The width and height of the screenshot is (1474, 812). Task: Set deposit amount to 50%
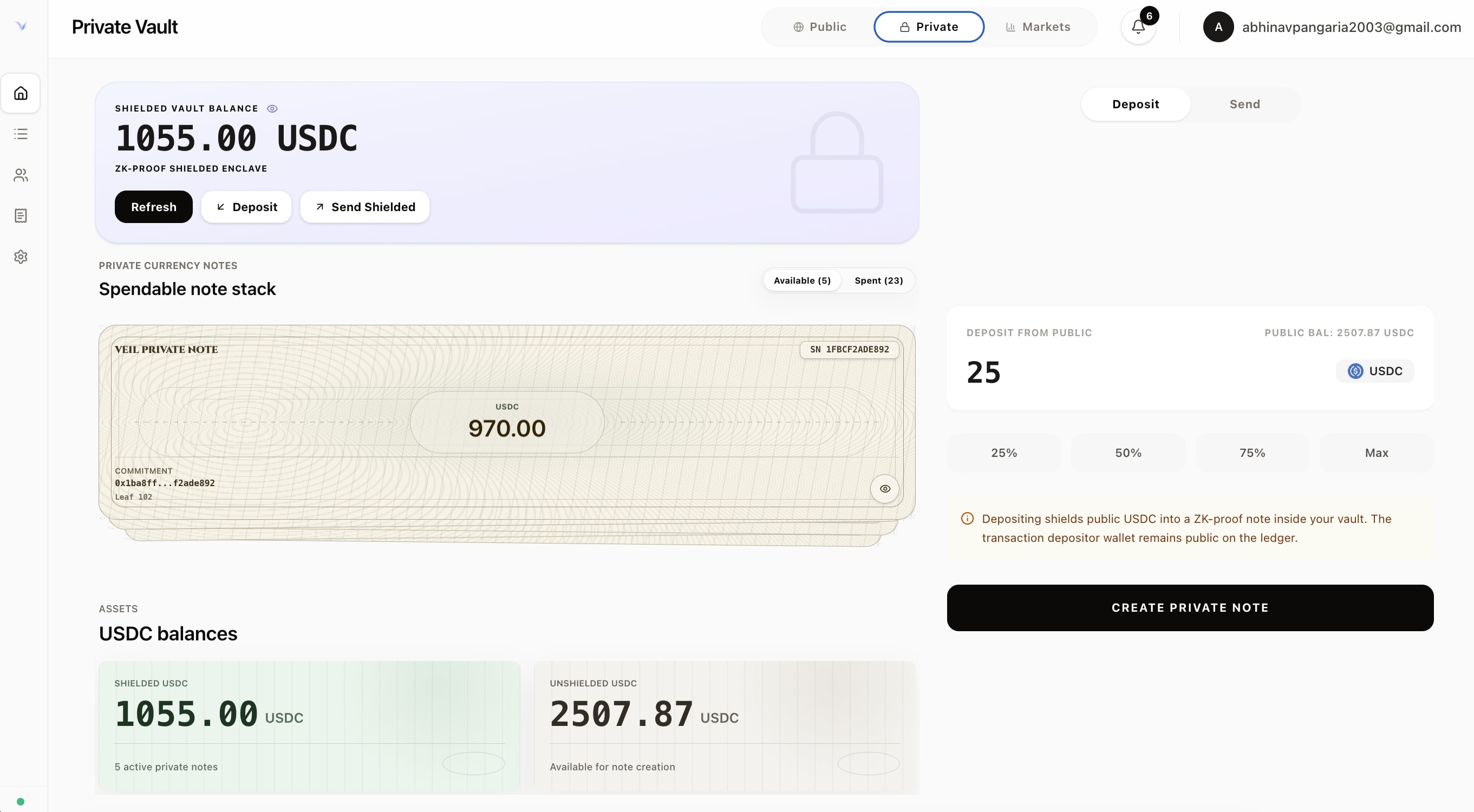pos(1128,453)
